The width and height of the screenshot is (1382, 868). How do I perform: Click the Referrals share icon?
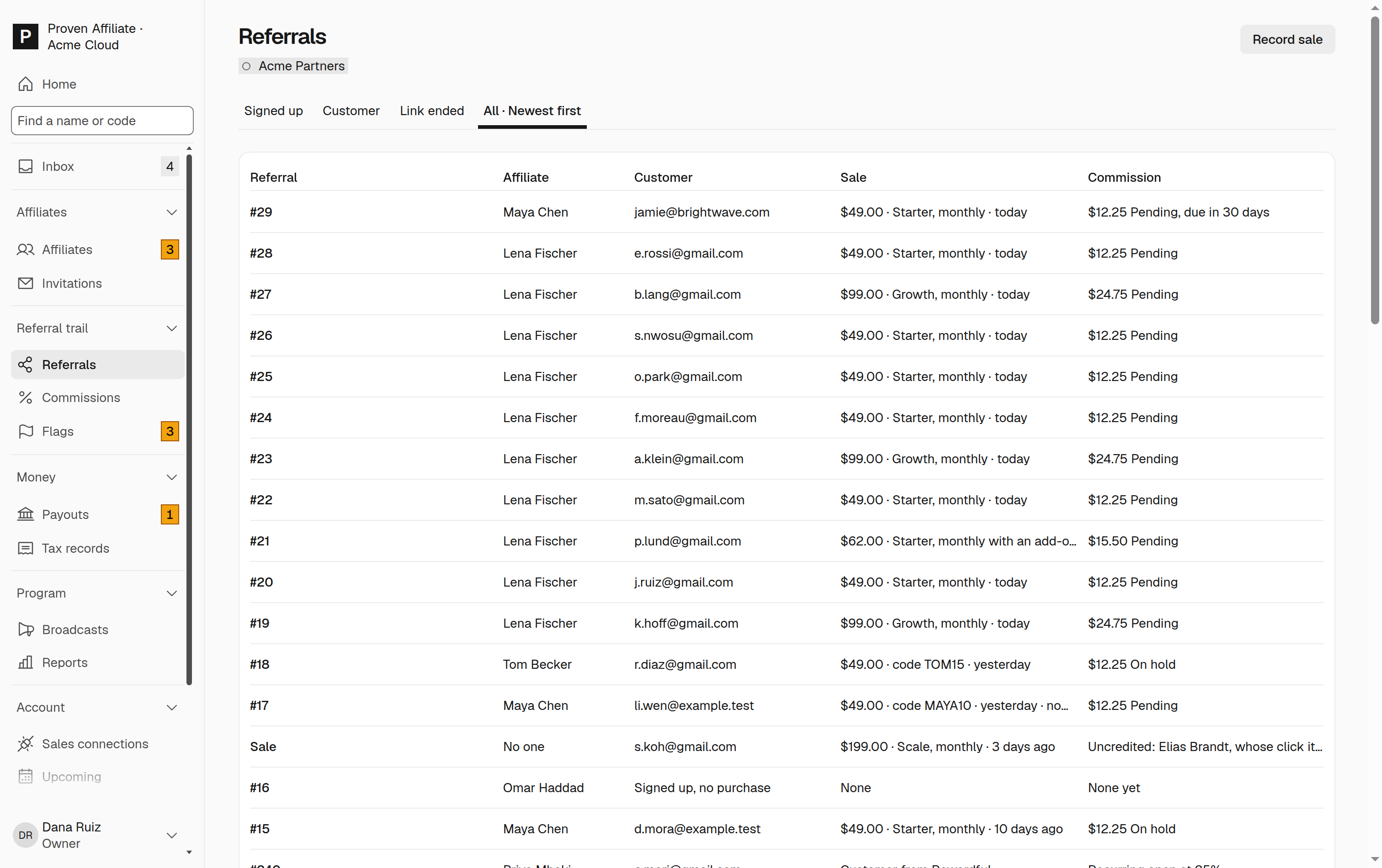click(x=25, y=365)
